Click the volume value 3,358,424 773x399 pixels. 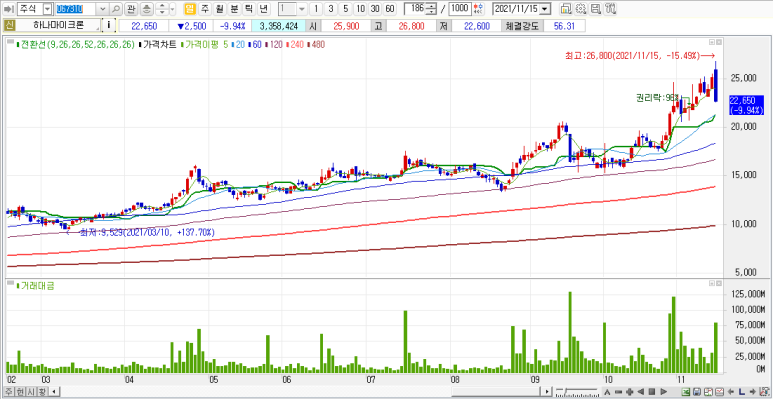pyautogui.click(x=279, y=26)
